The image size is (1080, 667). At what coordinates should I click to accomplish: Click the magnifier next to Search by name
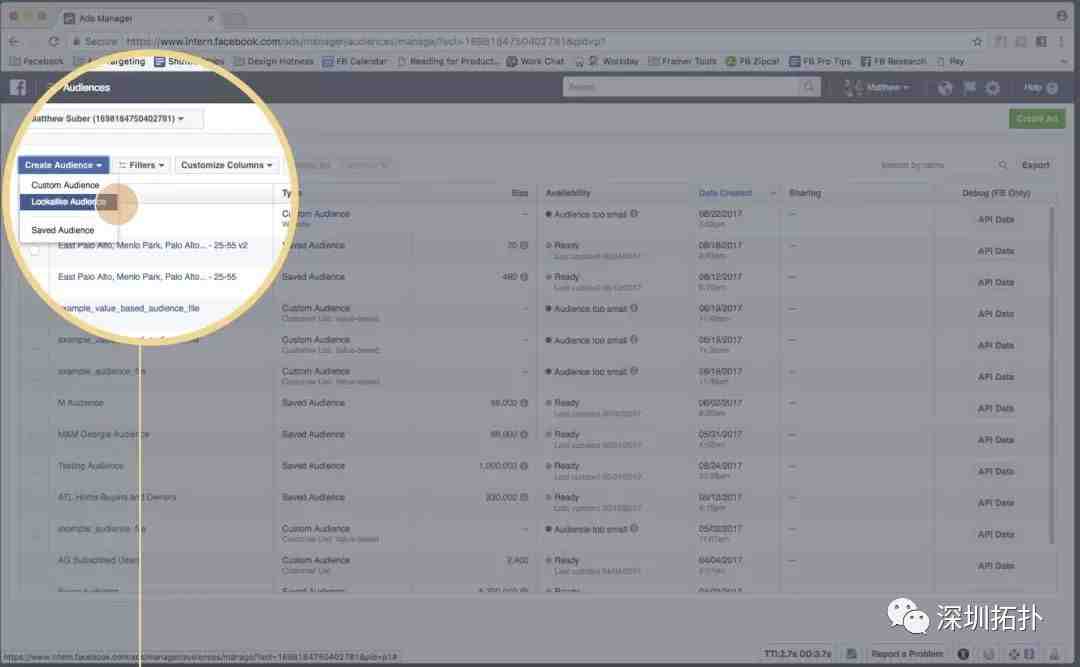pyautogui.click(x=1003, y=165)
